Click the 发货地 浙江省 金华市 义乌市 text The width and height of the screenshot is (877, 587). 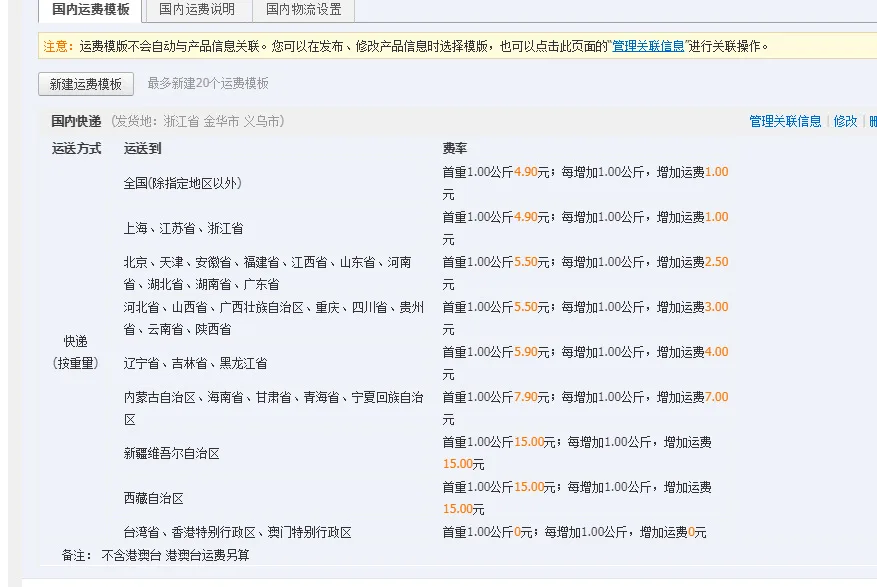click(197, 121)
